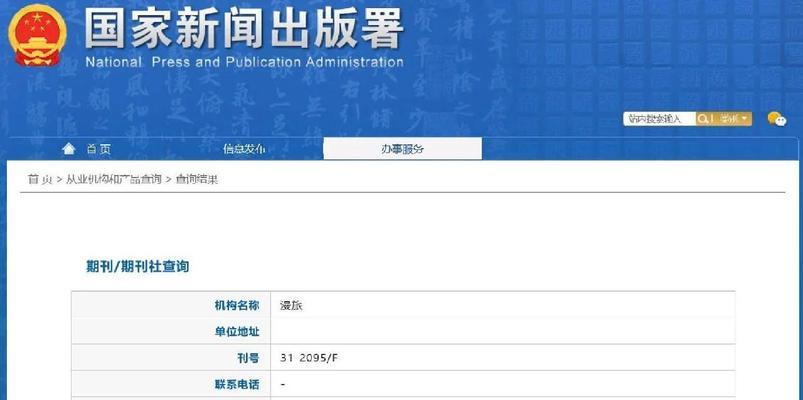Click the 联系电话 row label

(x=237, y=384)
